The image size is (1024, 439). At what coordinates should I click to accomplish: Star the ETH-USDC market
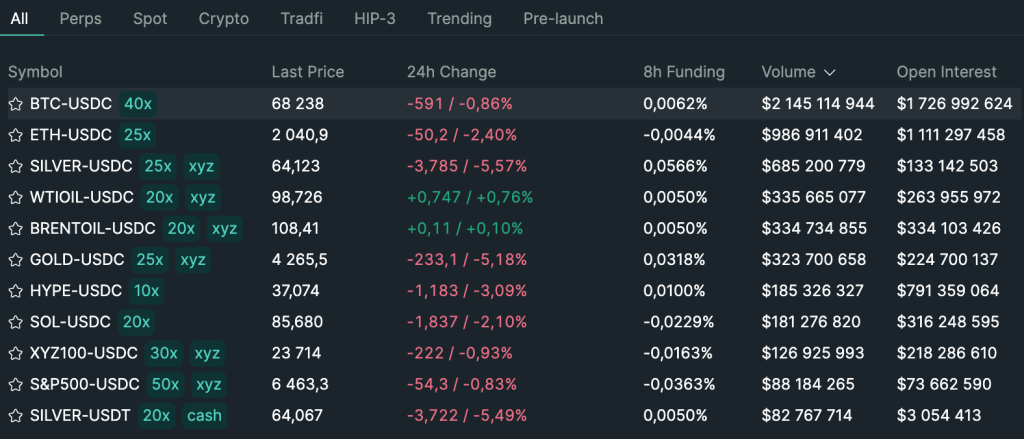coord(15,135)
